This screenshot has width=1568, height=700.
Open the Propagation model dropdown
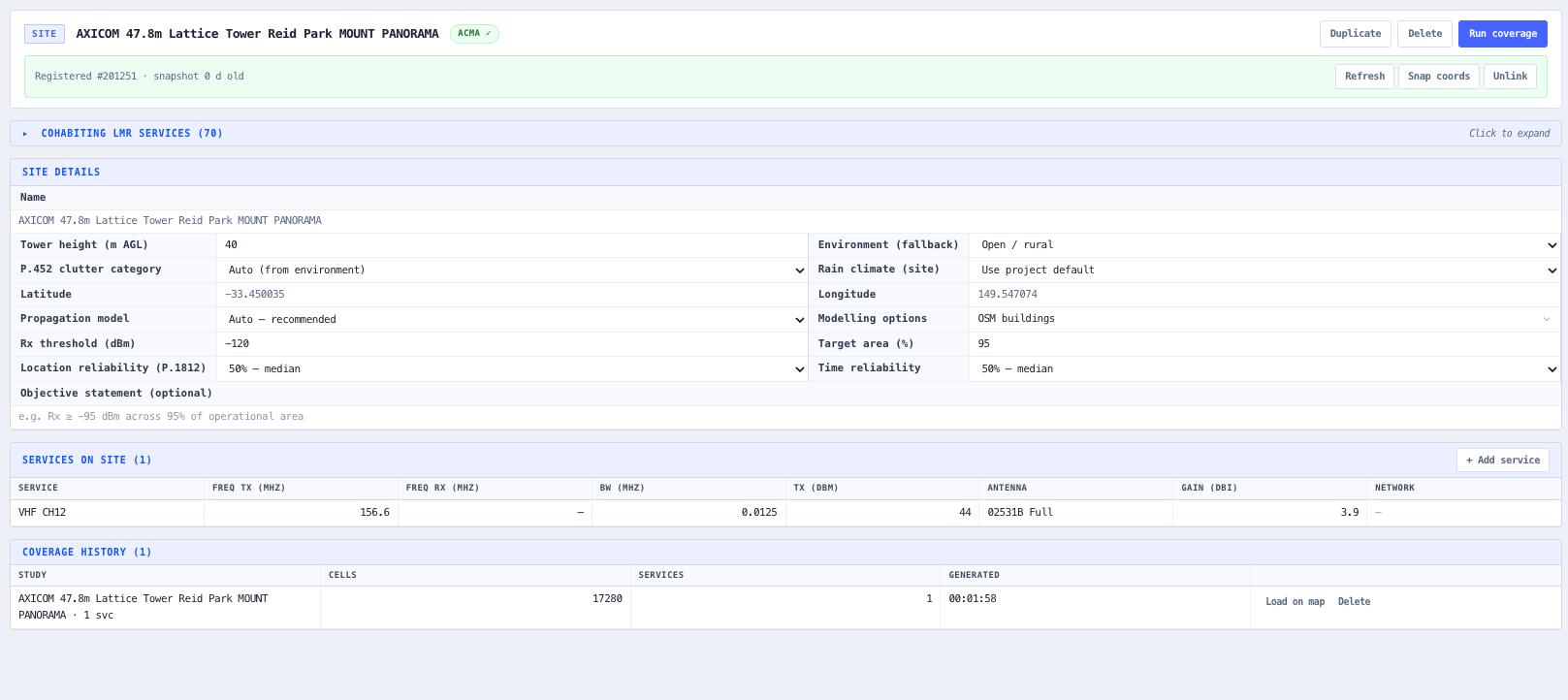512,320
